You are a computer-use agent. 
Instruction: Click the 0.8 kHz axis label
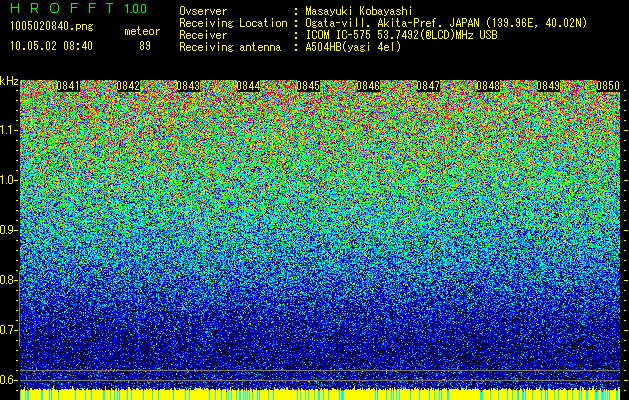(x=9, y=280)
